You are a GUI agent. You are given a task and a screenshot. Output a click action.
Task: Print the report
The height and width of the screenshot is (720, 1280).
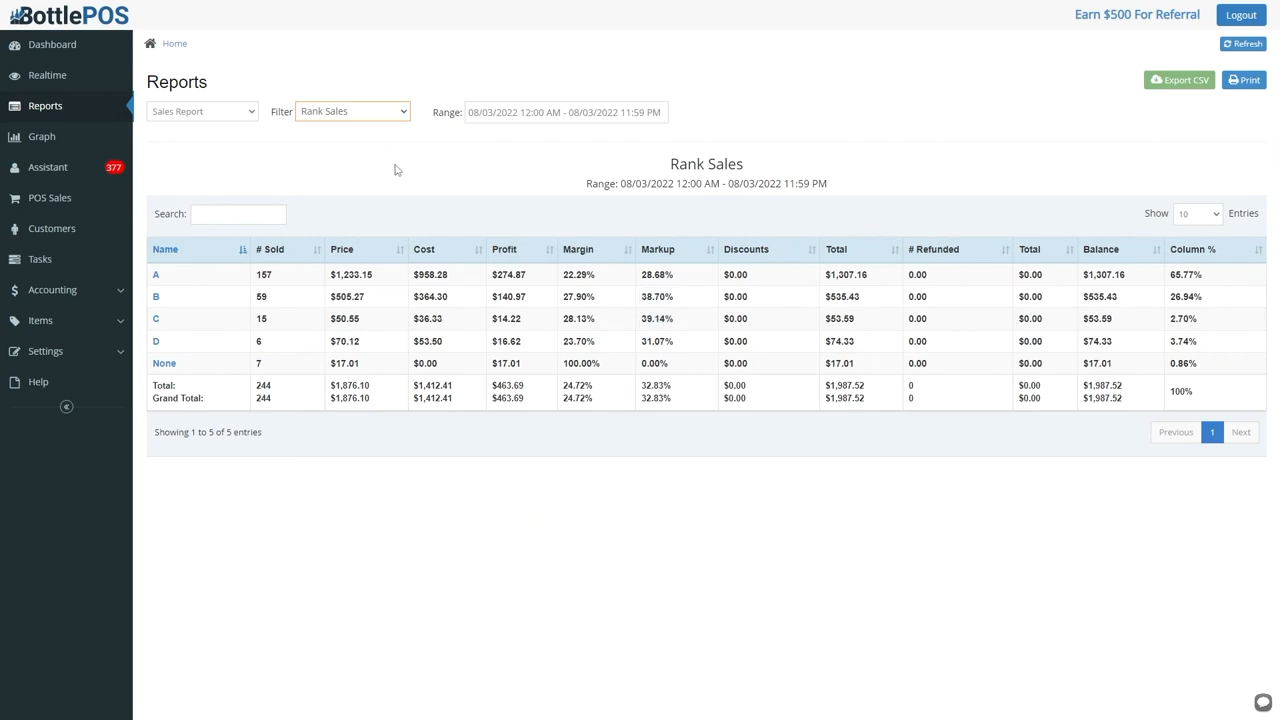1244,80
